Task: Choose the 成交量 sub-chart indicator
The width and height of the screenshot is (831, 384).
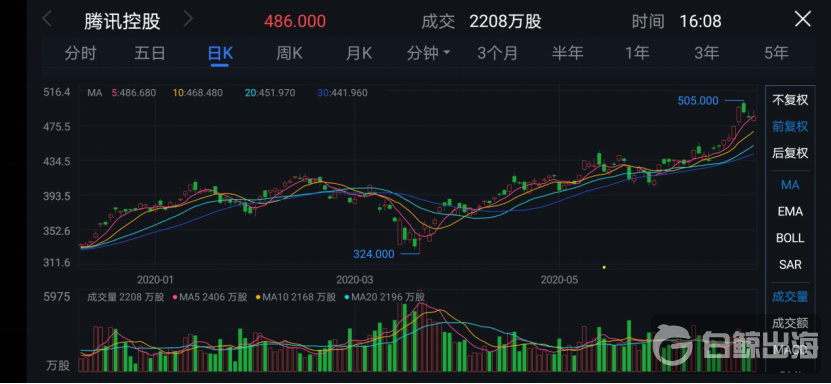Action: pos(790,297)
